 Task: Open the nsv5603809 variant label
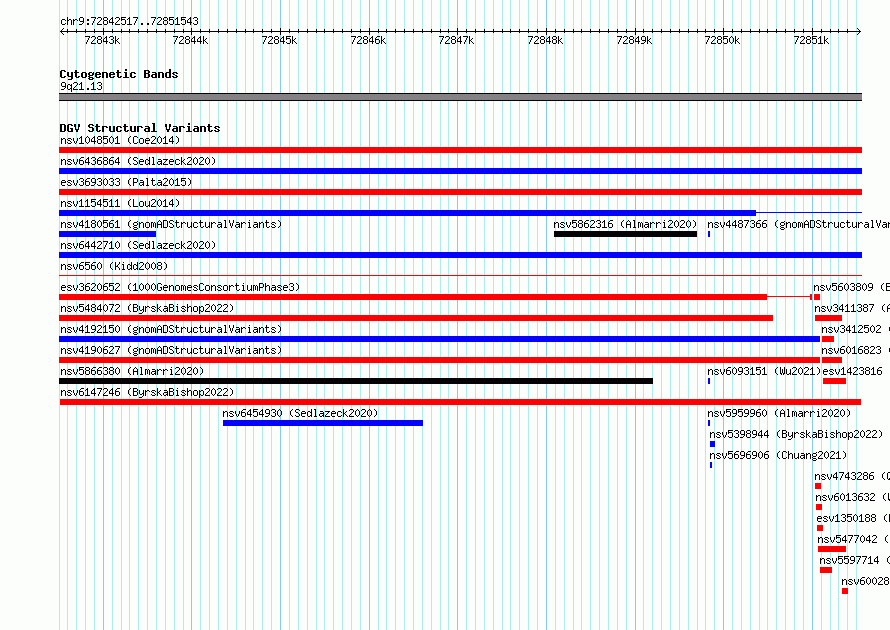[x=851, y=287]
